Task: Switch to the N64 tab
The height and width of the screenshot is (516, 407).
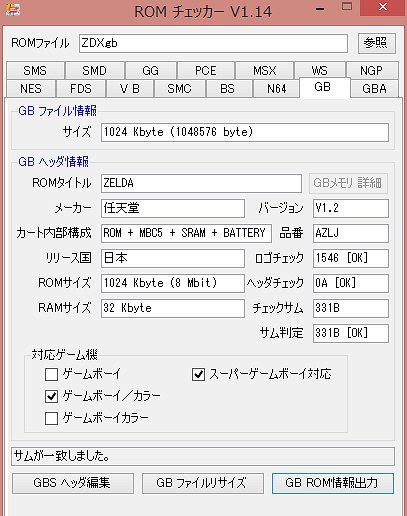Action: point(276,89)
